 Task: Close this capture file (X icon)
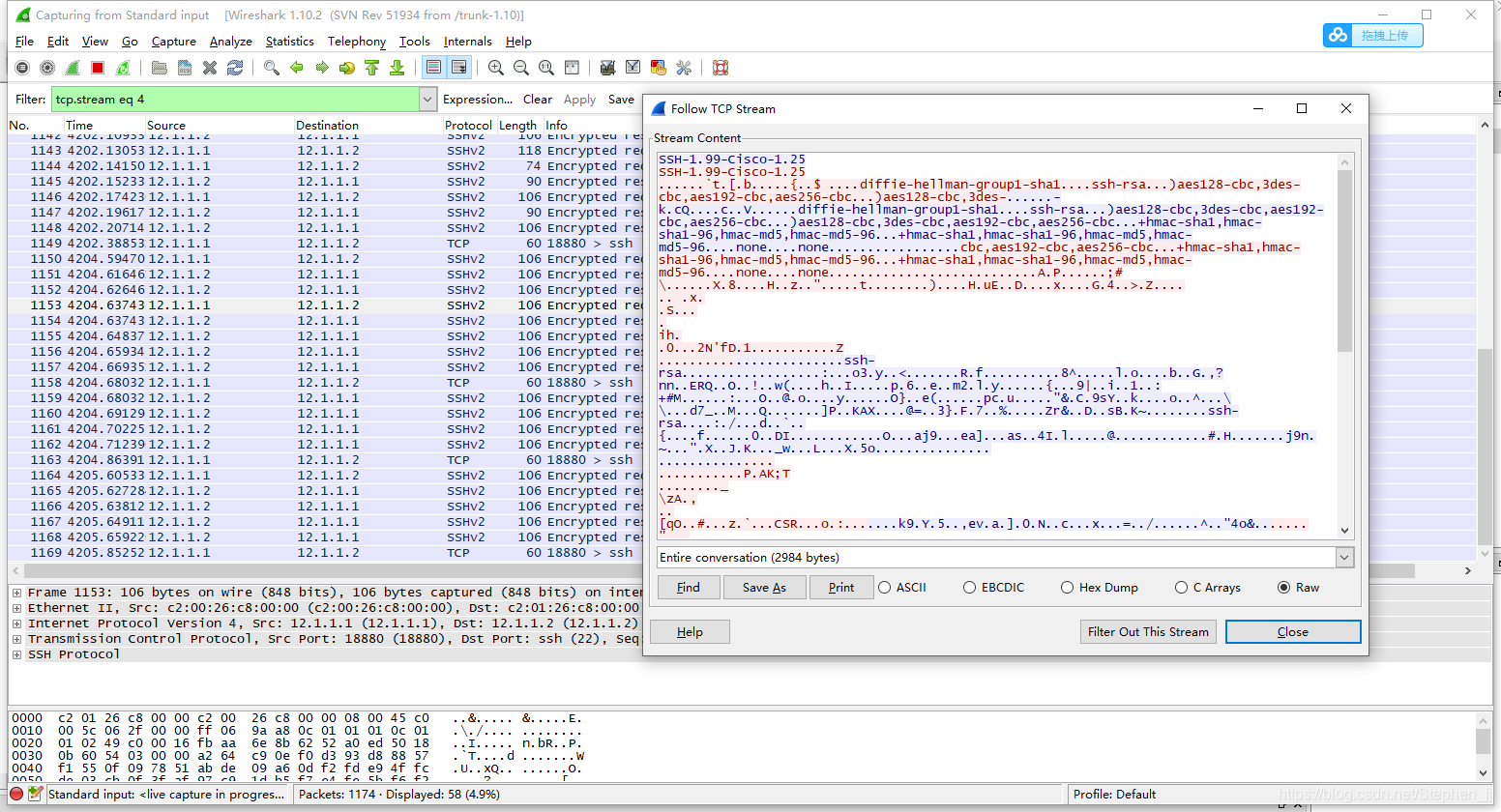[210, 68]
